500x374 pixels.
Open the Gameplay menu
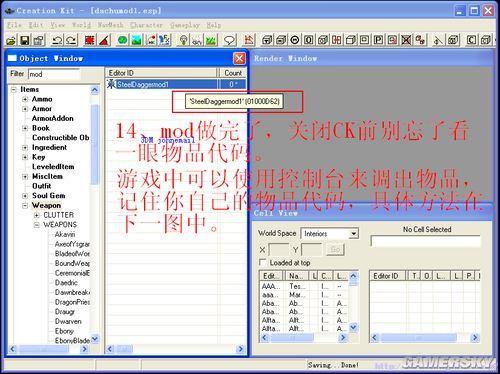(185, 25)
